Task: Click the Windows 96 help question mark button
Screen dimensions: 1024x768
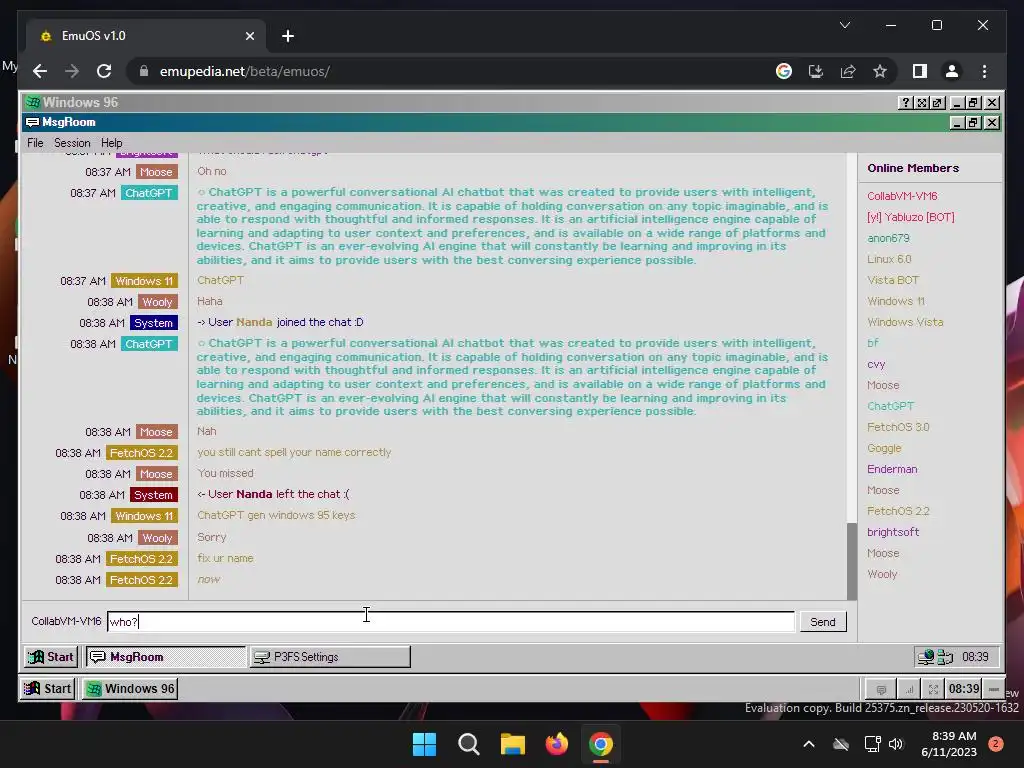Action: point(905,103)
